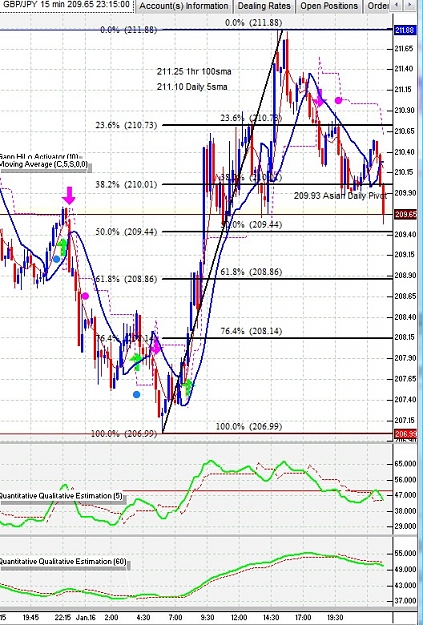Select the partially visible Orders tab
The height and width of the screenshot is (625, 423).
tap(377, 6)
